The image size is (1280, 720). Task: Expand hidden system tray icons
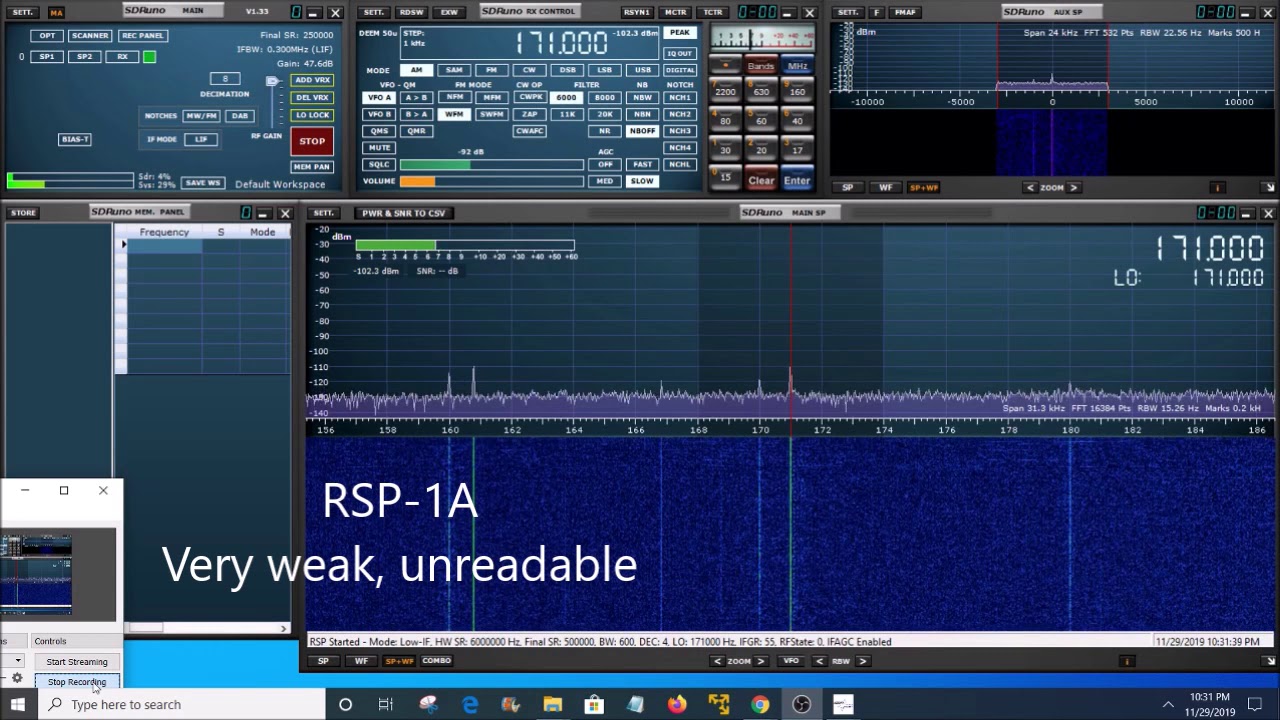[1167, 705]
